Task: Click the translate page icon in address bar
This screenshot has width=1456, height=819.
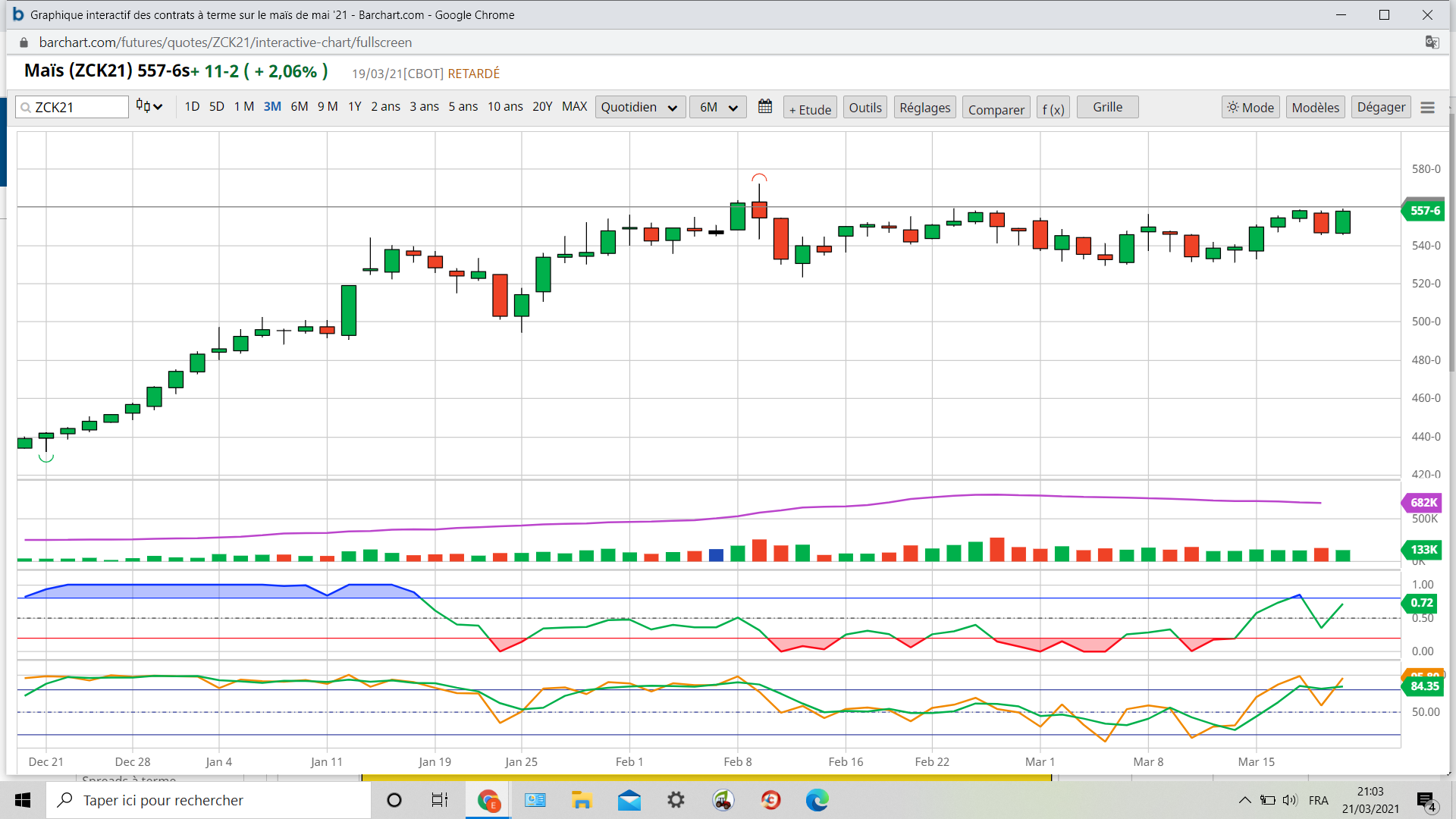Action: pyautogui.click(x=1432, y=42)
